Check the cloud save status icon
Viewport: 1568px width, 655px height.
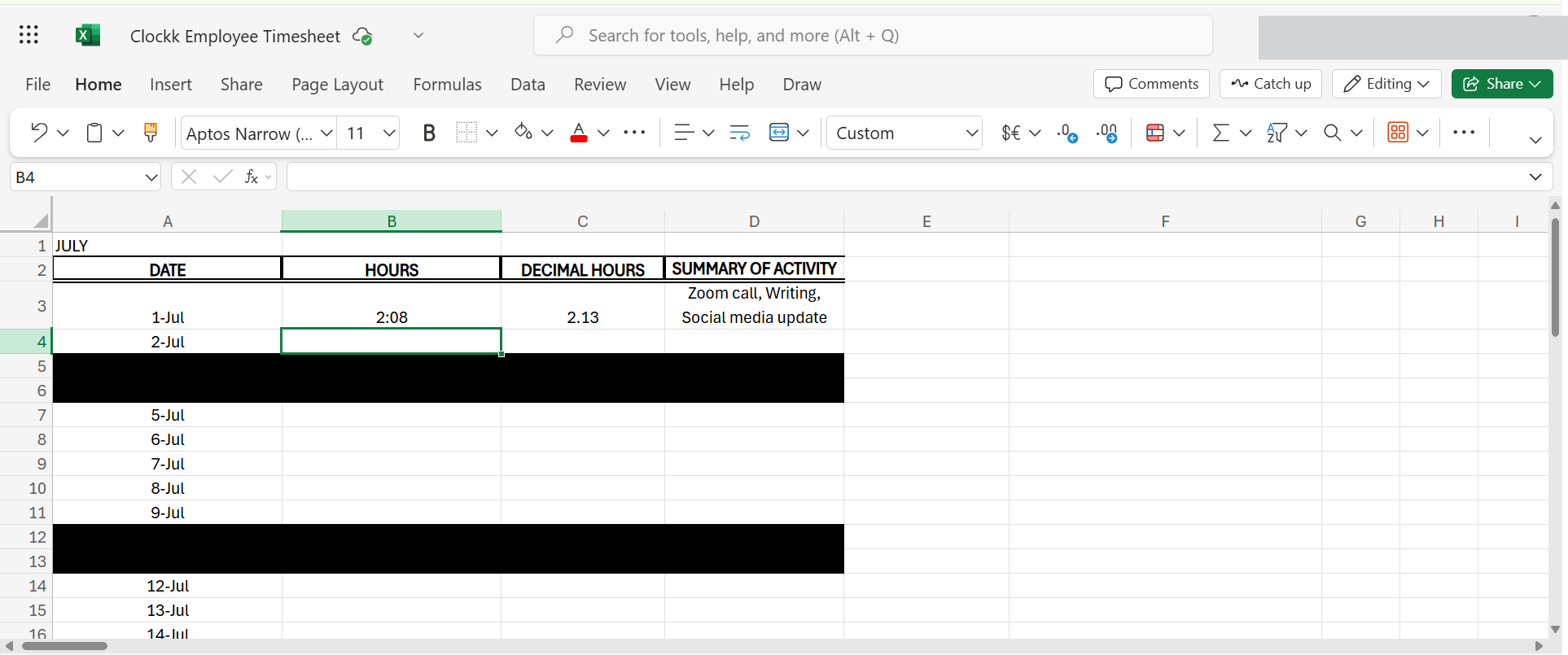362,36
